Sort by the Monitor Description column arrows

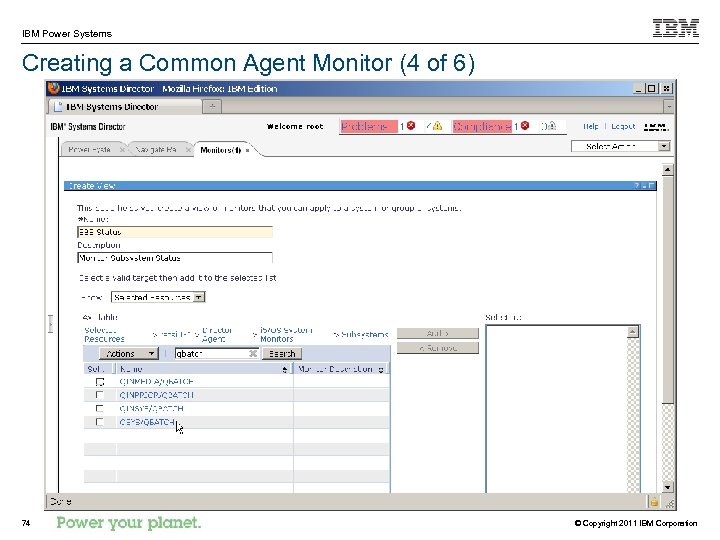coord(381,369)
